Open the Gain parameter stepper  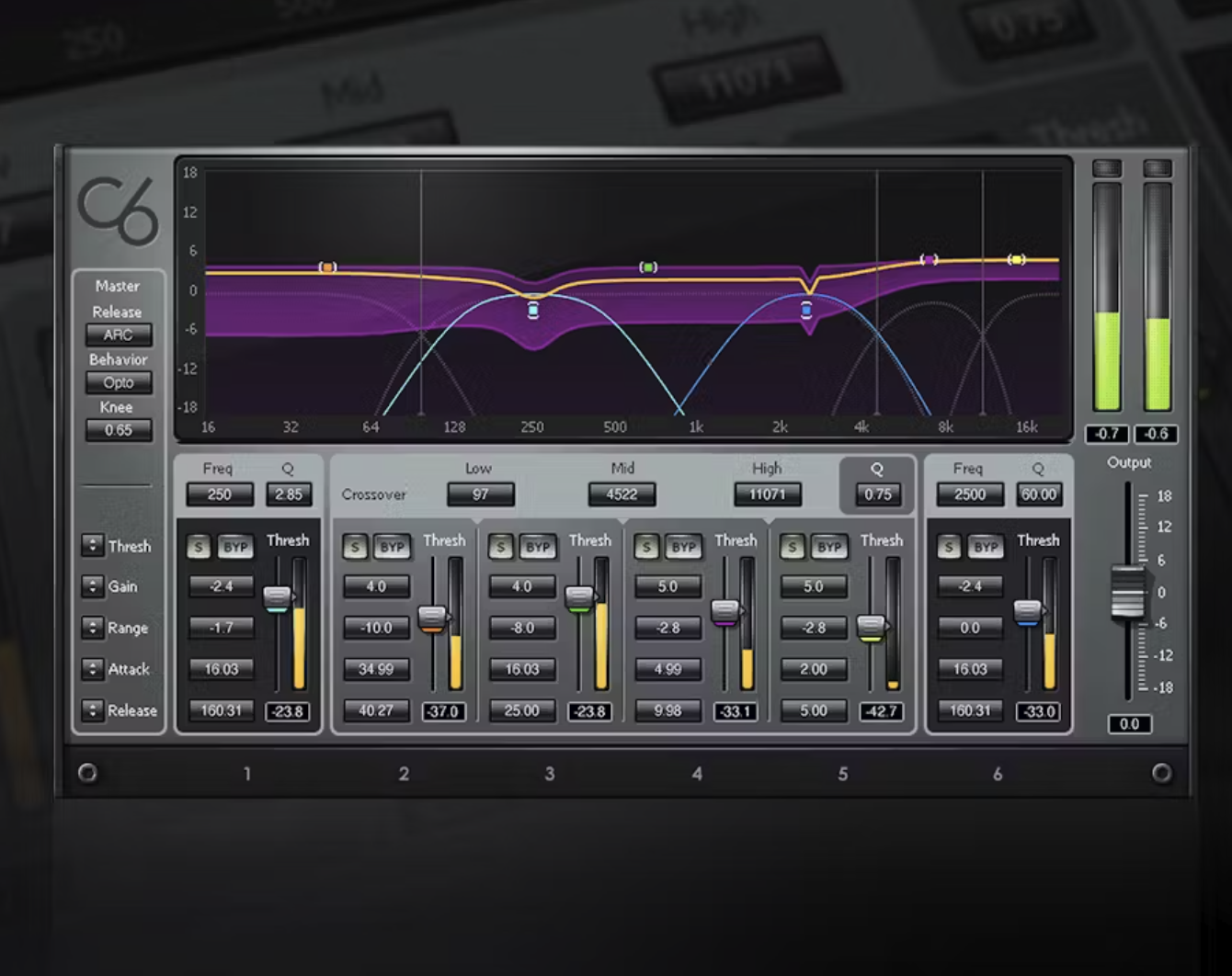point(93,586)
